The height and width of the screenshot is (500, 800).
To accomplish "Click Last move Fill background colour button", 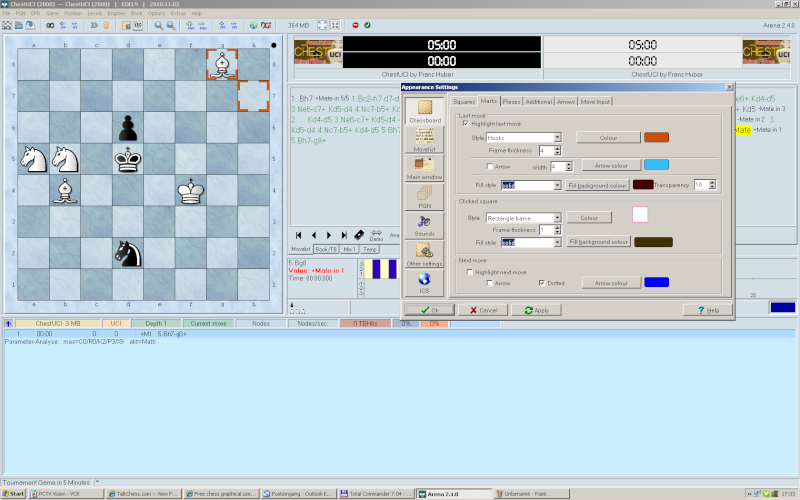I will 597,185.
